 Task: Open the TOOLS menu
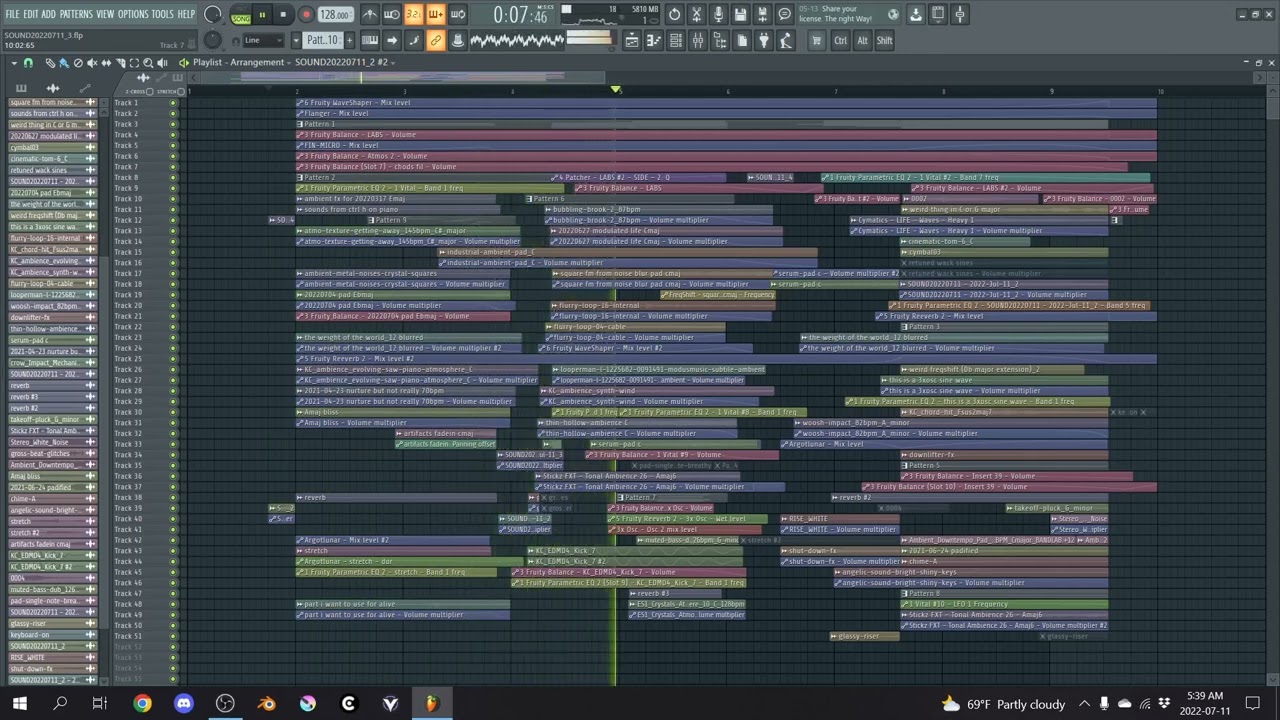[163, 14]
